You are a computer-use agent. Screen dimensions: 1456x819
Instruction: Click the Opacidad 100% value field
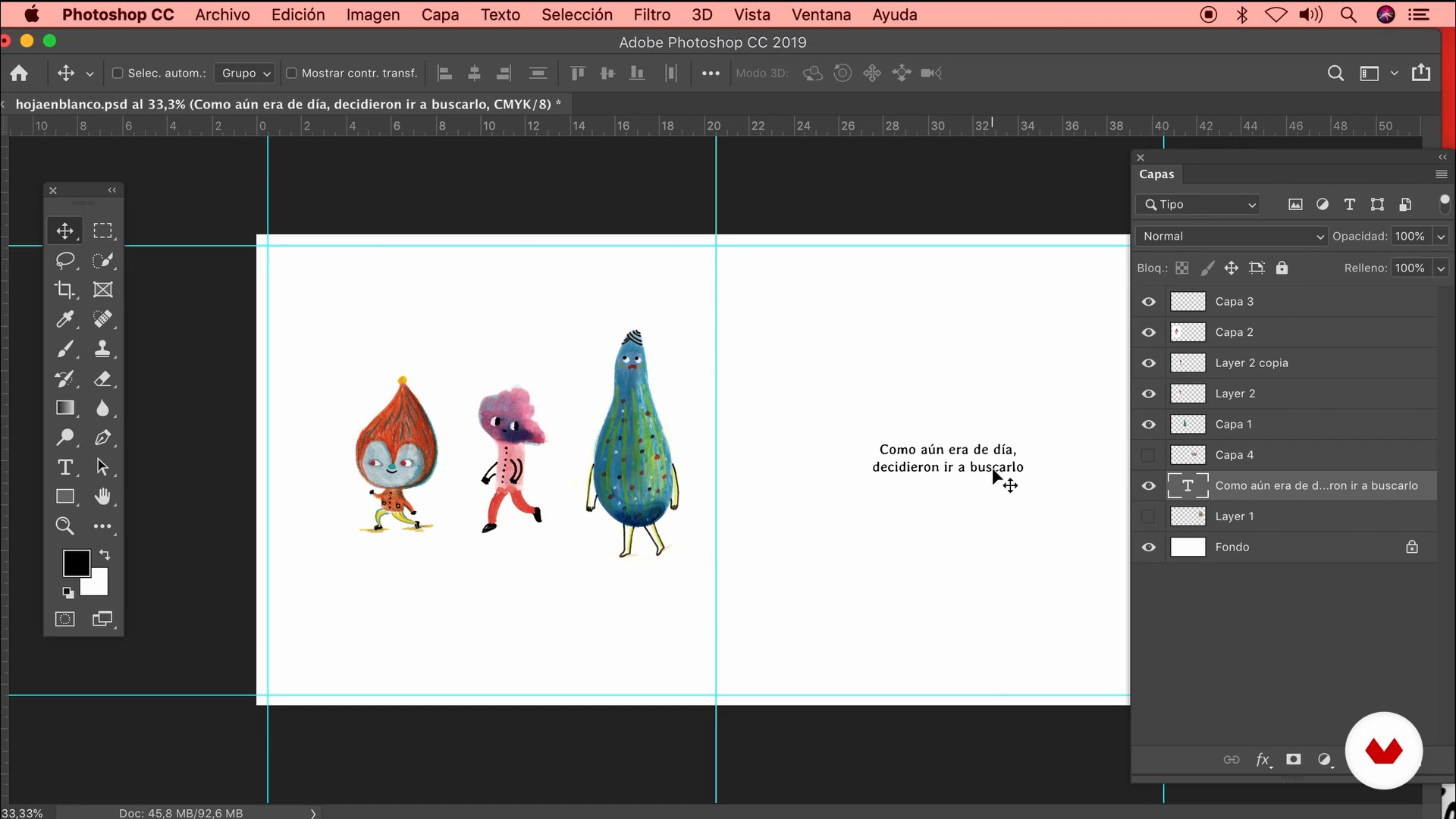tap(1411, 237)
